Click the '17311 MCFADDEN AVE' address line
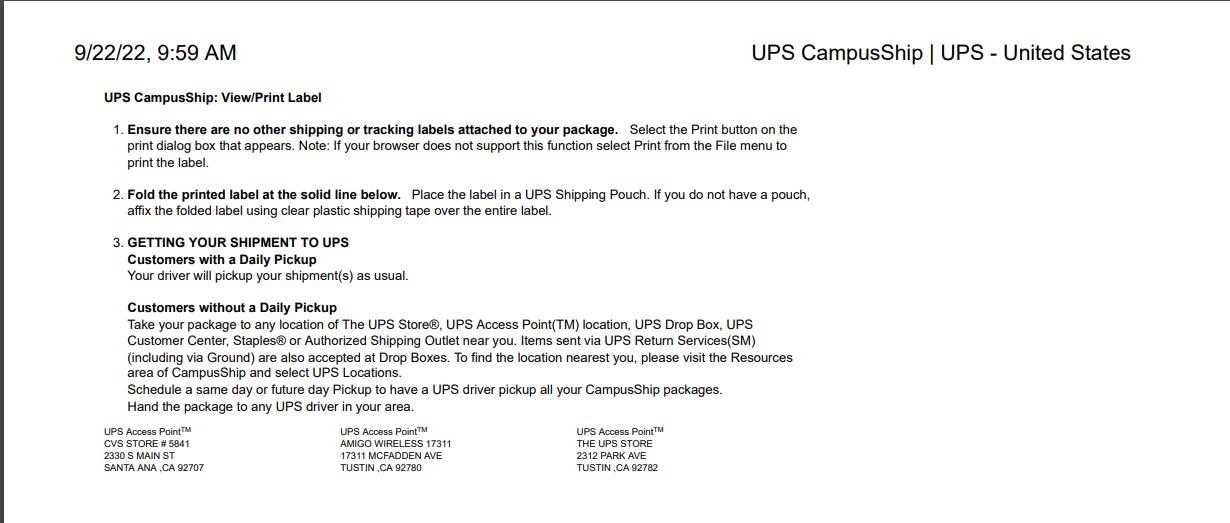 391,455
